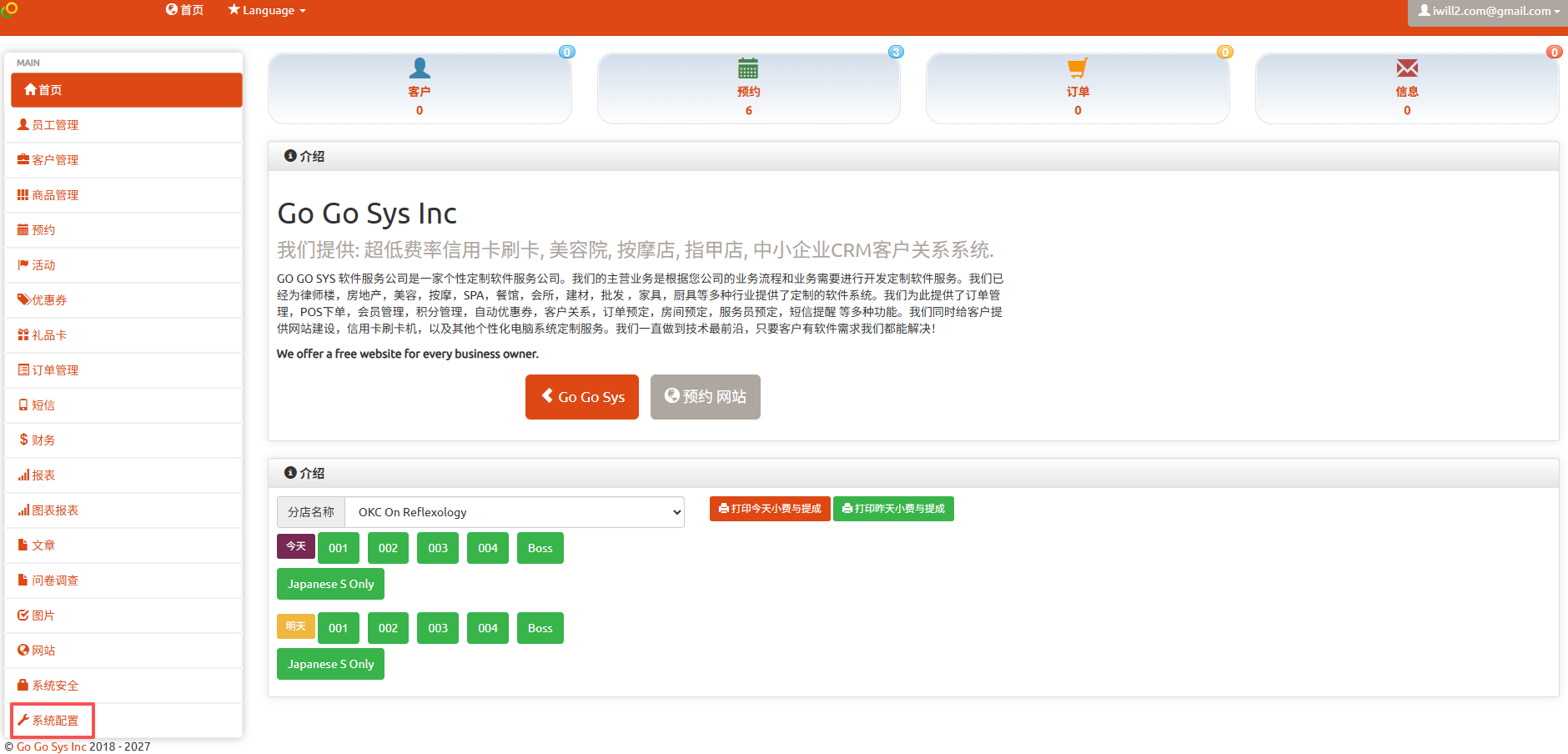The height and width of the screenshot is (754, 1568).
Task: Open the iwill2.com@gmail.com account menu
Action: (1489, 11)
